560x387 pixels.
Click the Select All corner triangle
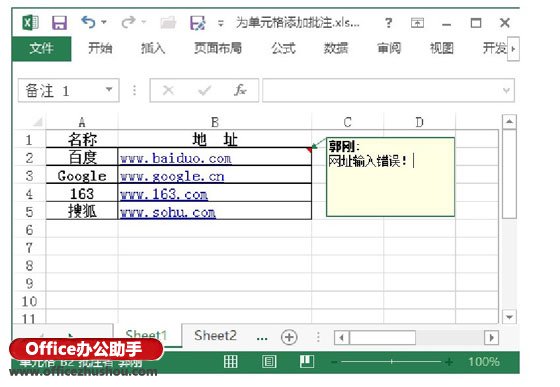[38, 122]
